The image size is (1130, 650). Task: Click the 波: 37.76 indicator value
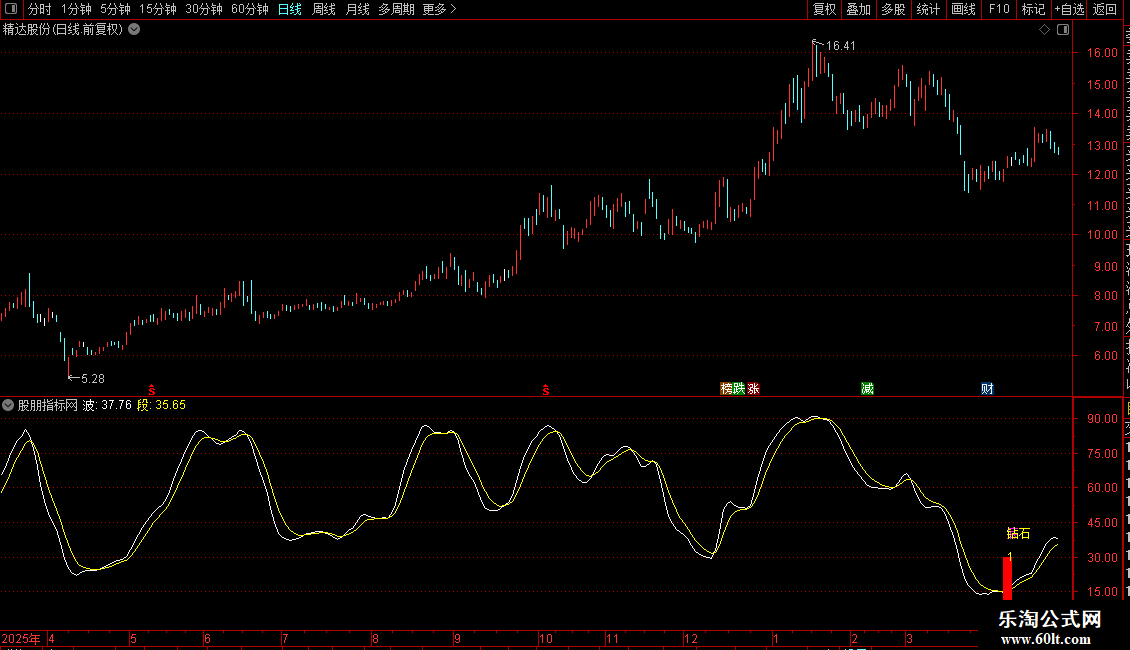107,405
